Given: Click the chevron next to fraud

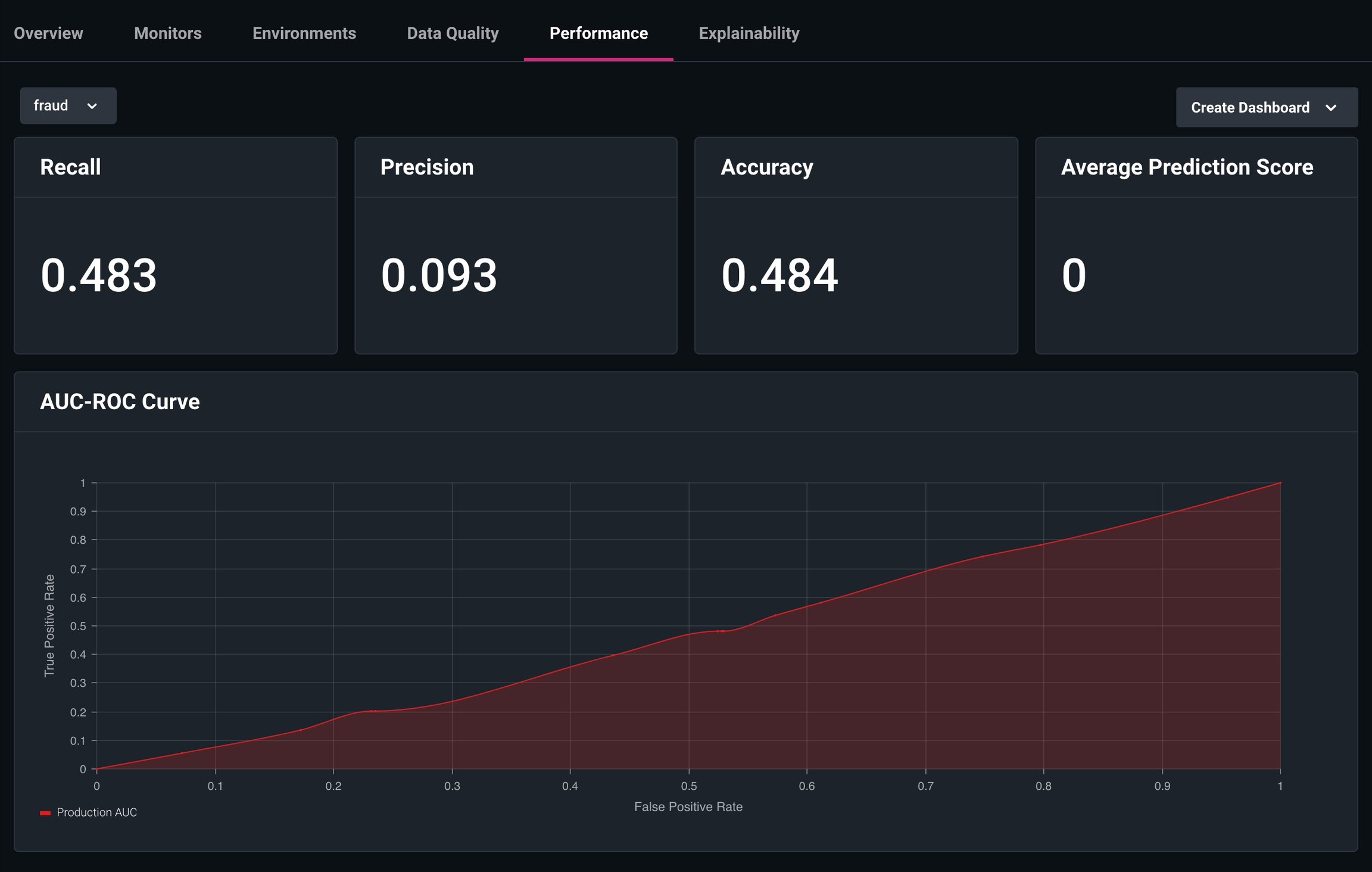Looking at the screenshot, I should tap(92, 106).
